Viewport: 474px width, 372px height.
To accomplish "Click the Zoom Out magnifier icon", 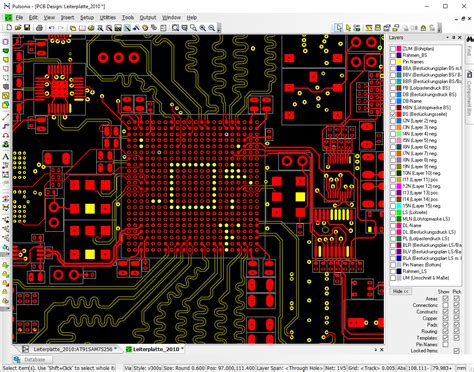I will (212, 28).
